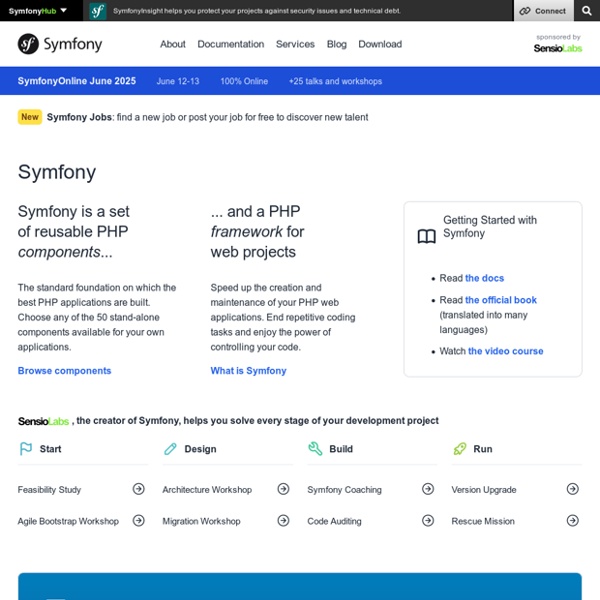This screenshot has width=600, height=600.
Task: Click the SensioLabs logo above the services list
Action: coord(43,421)
